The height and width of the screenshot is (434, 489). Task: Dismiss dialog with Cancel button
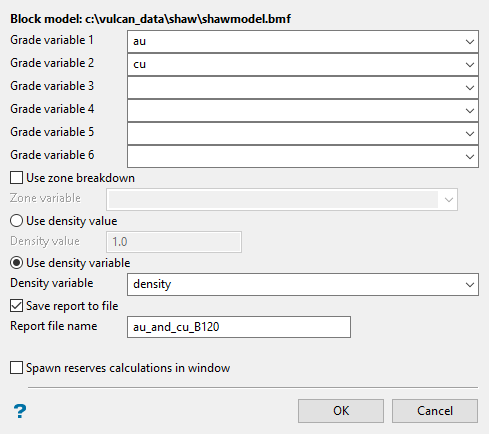435,411
